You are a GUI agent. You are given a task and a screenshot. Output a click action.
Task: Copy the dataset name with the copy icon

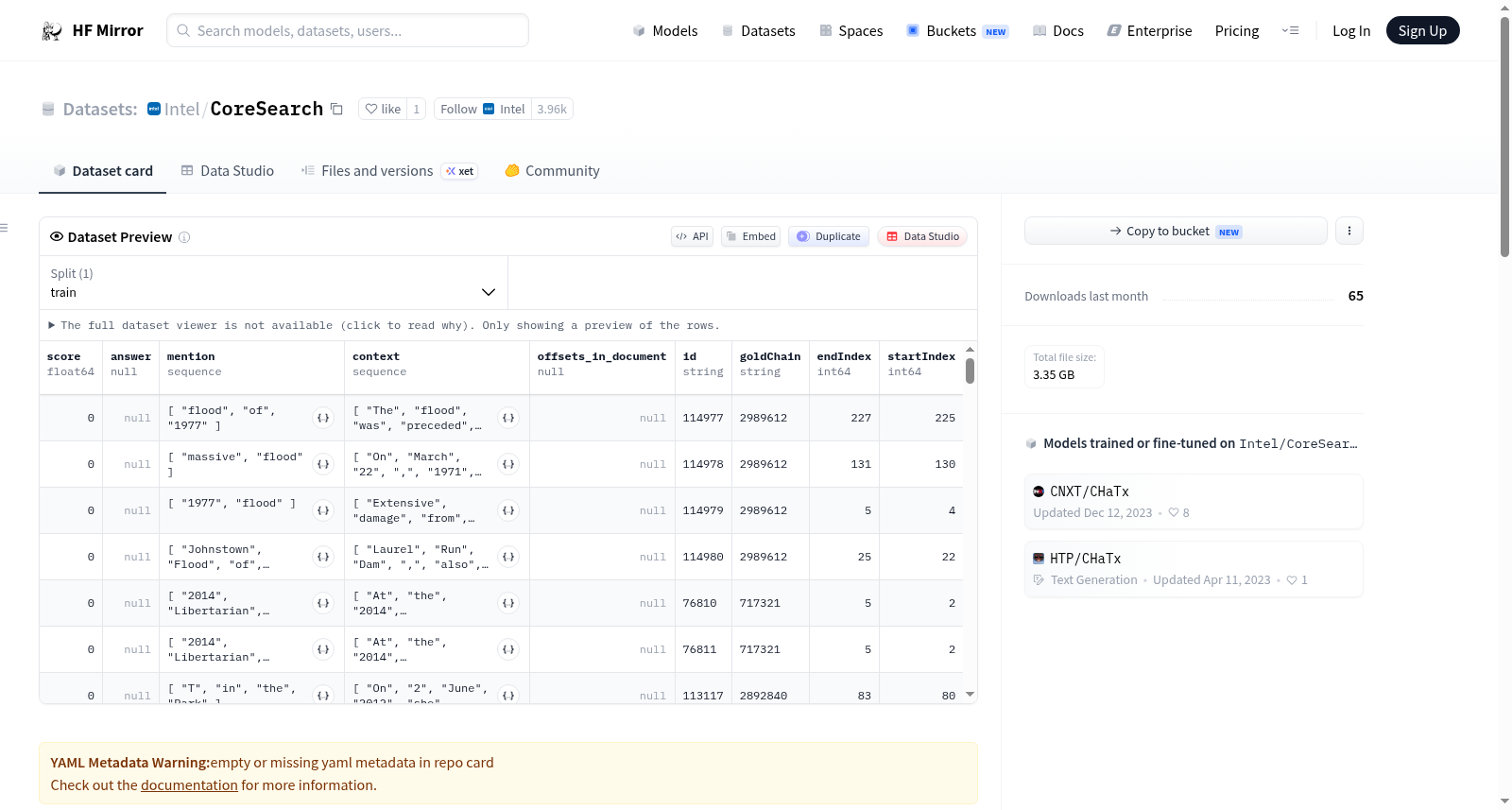336,109
